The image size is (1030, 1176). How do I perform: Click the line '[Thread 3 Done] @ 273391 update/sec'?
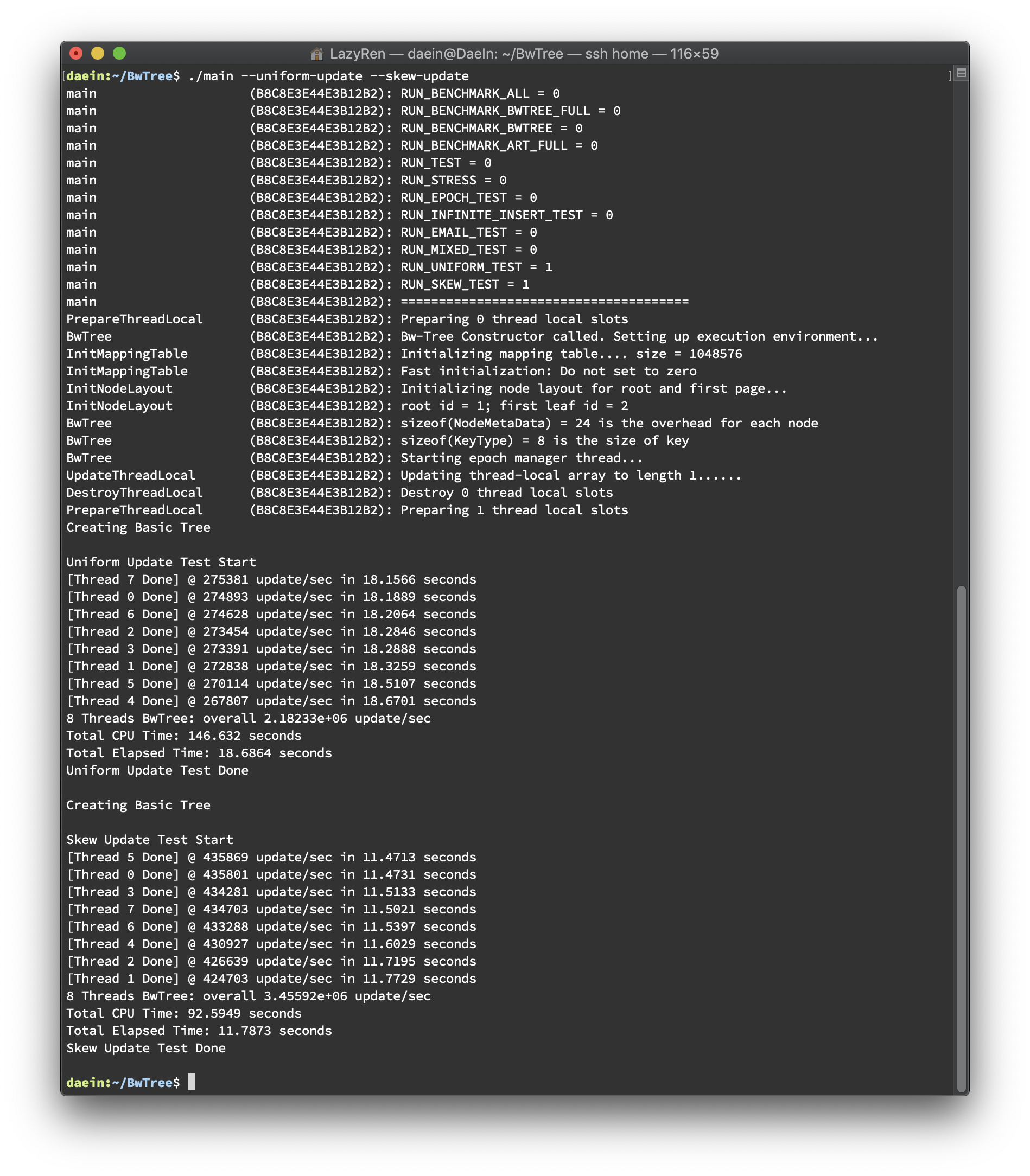pyautogui.click(x=272, y=649)
